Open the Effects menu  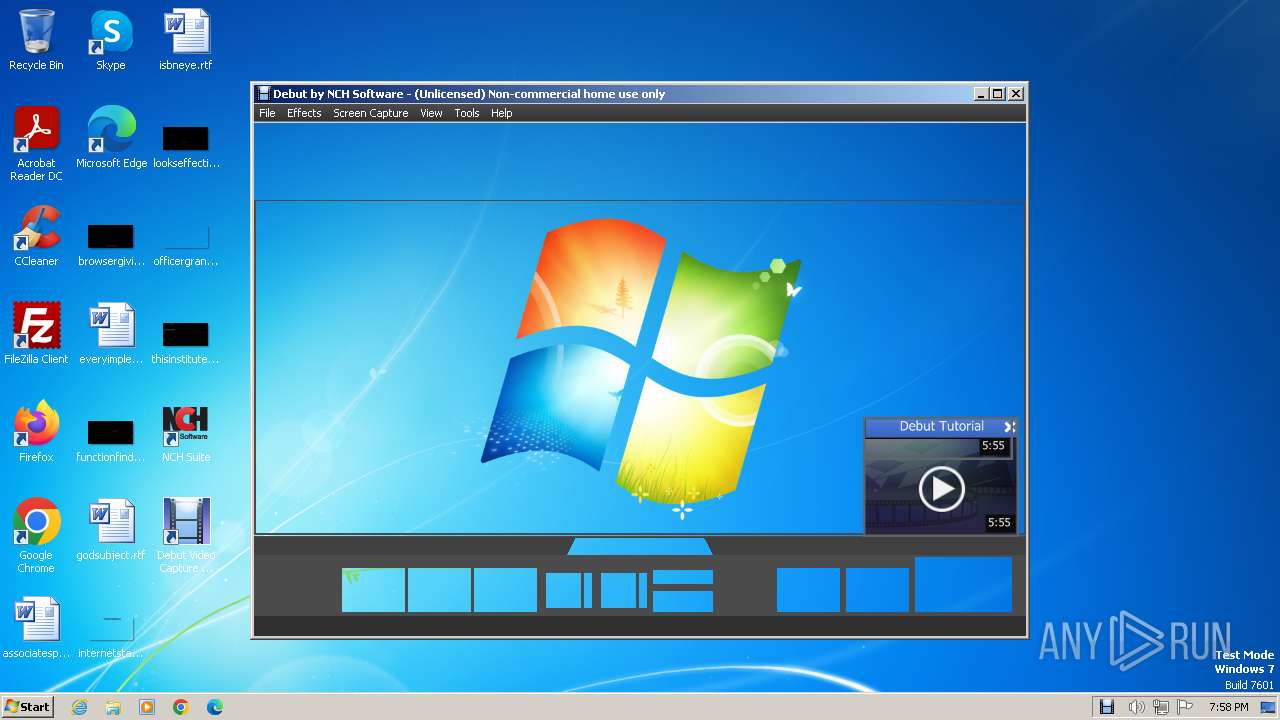304,113
